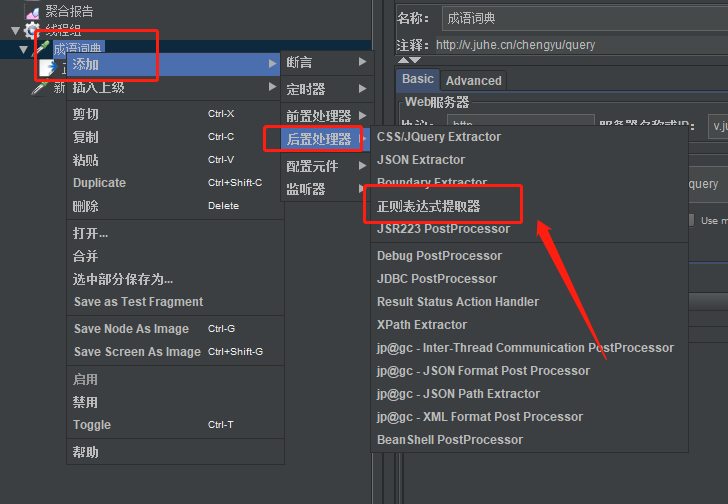Select 禁用 in the context menu
This screenshot has width=728, height=504.
point(176,402)
